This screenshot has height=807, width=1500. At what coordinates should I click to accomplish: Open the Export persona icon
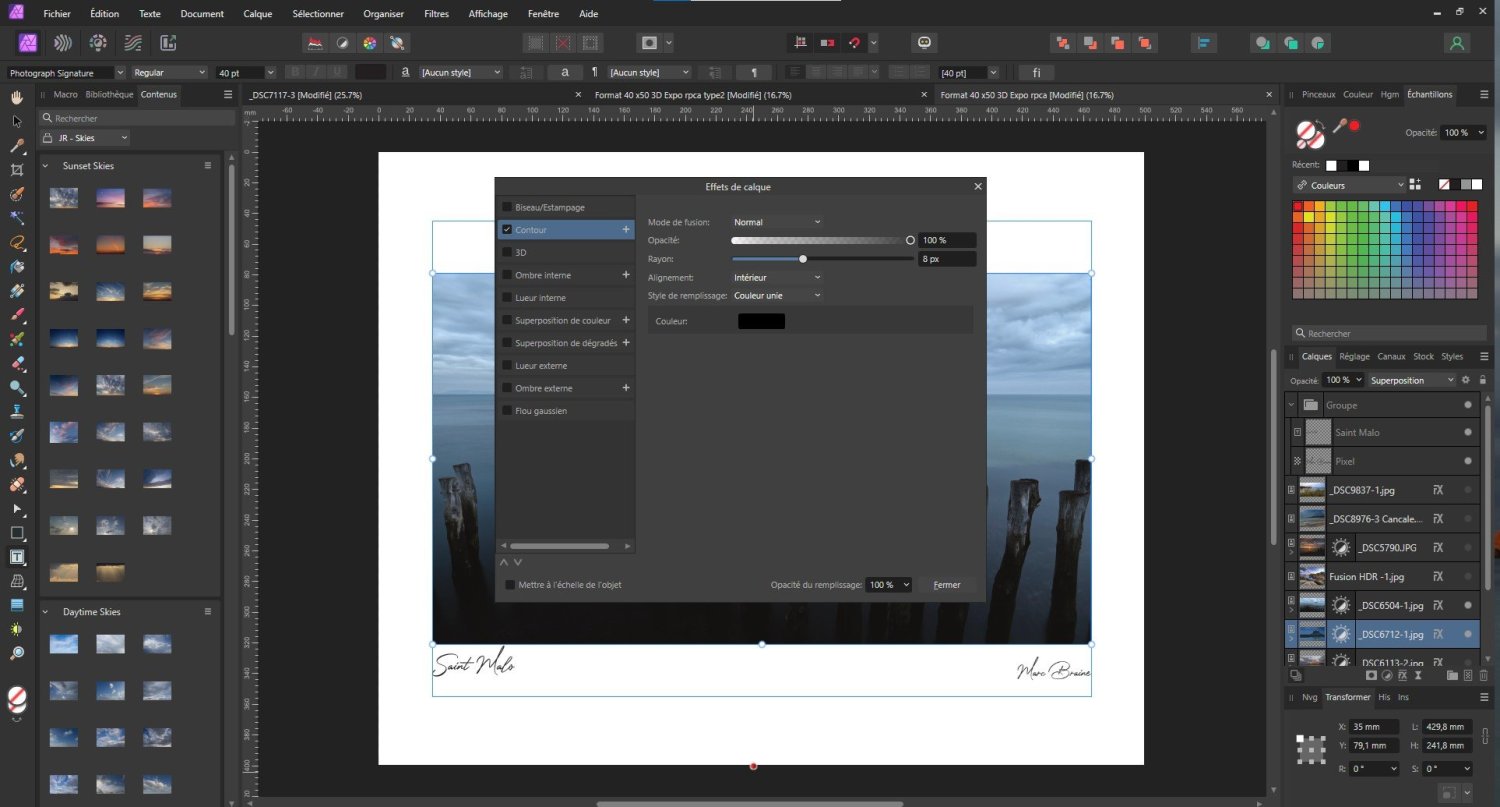pyautogui.click(x=168, y=43)
